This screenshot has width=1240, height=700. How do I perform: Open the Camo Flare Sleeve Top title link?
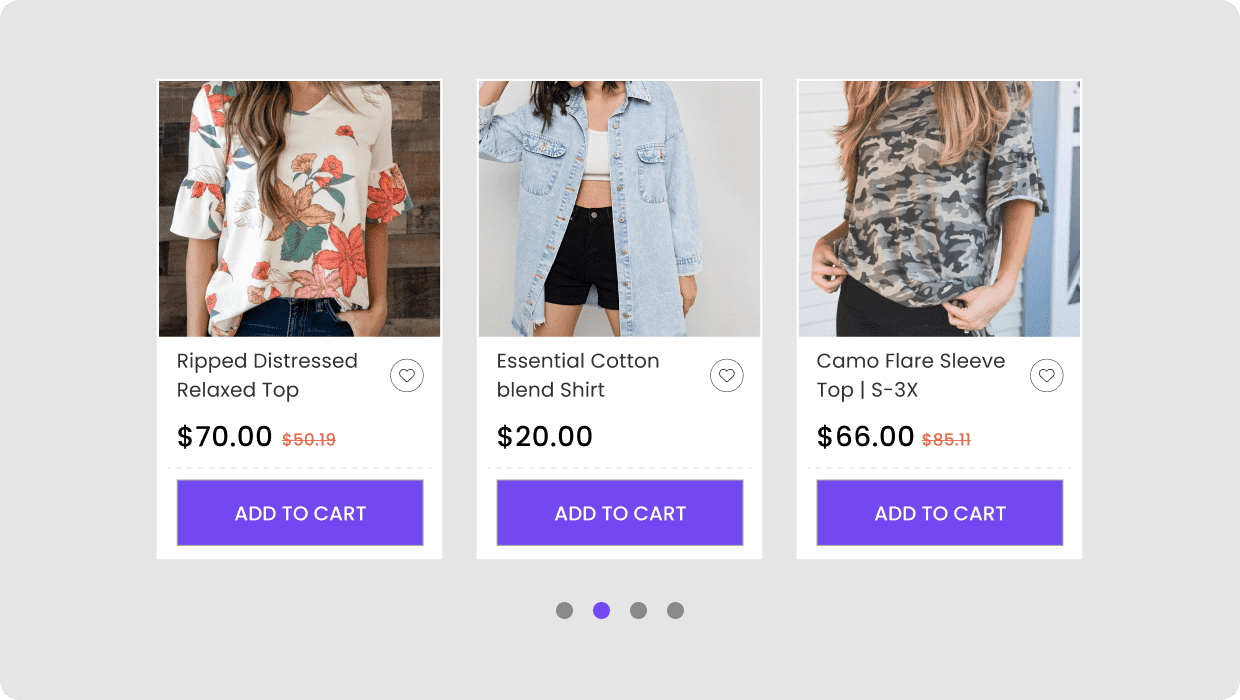pos(910,375)
